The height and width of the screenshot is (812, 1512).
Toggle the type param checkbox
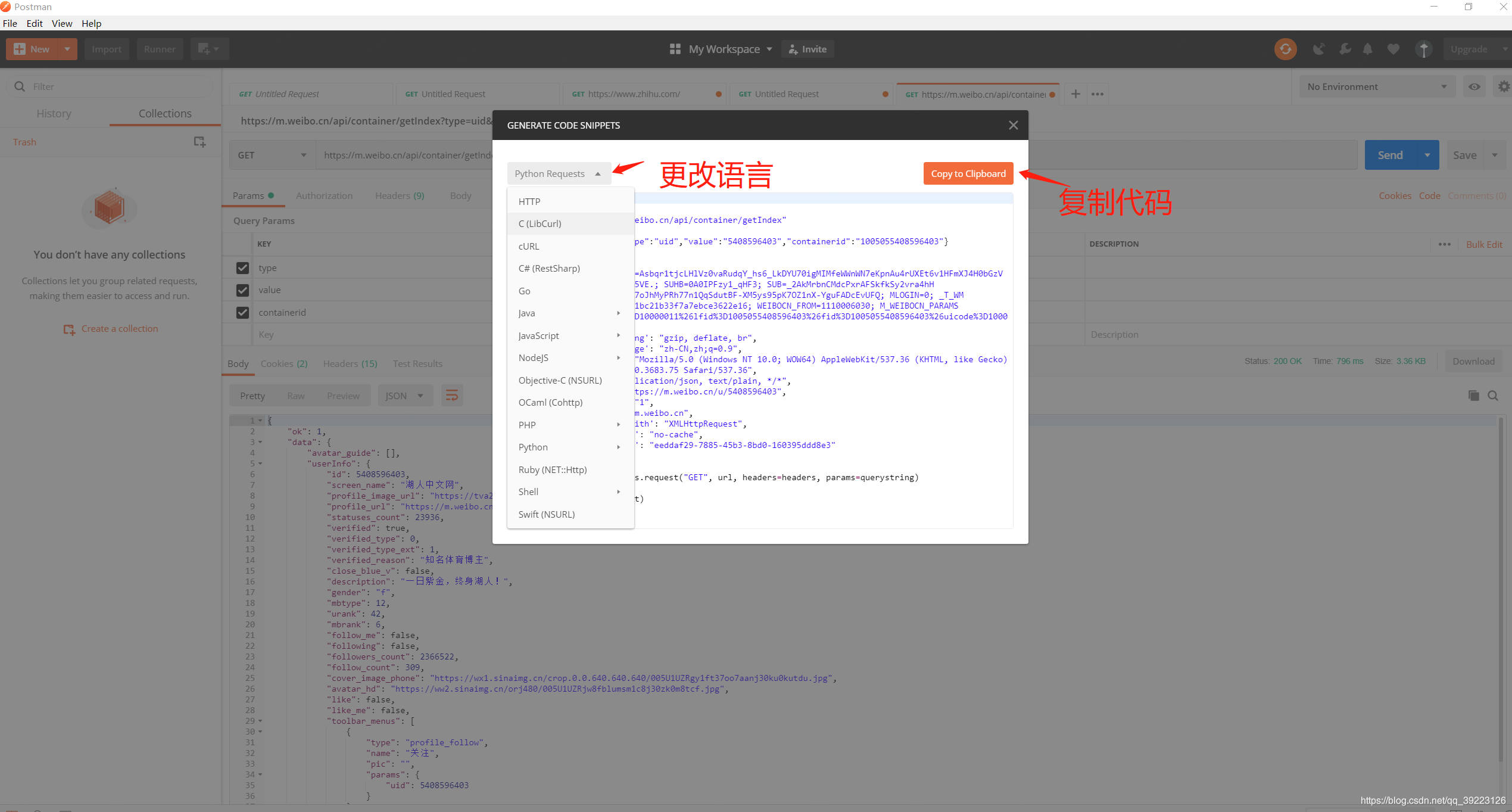pyautogui.click(x=242, y=268)
